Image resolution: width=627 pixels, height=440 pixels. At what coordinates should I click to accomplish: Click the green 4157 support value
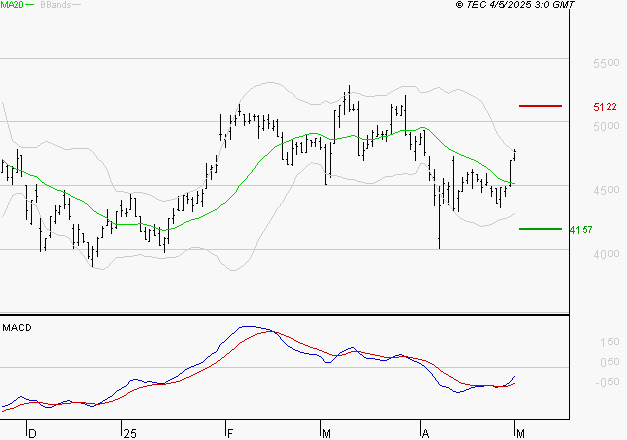click(x=581, y=230)
